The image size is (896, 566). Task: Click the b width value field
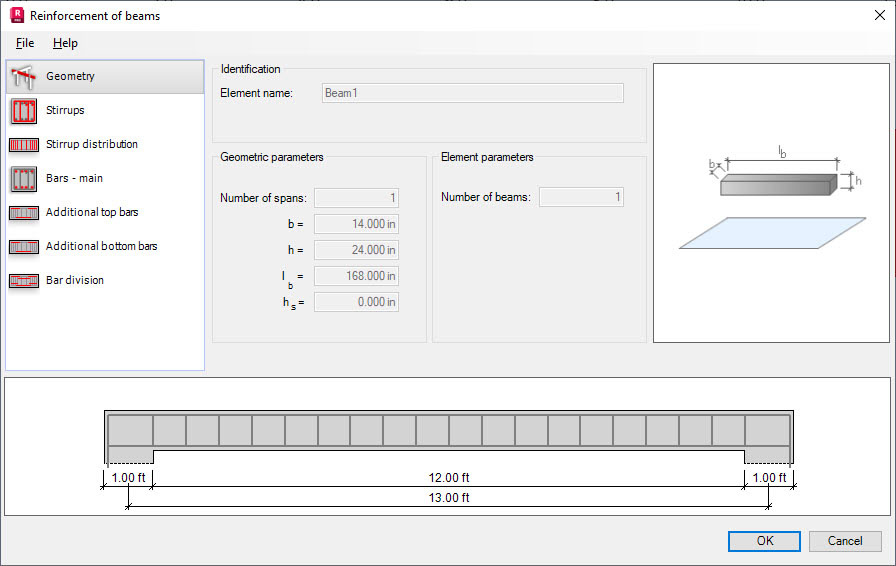click(356, 224)
